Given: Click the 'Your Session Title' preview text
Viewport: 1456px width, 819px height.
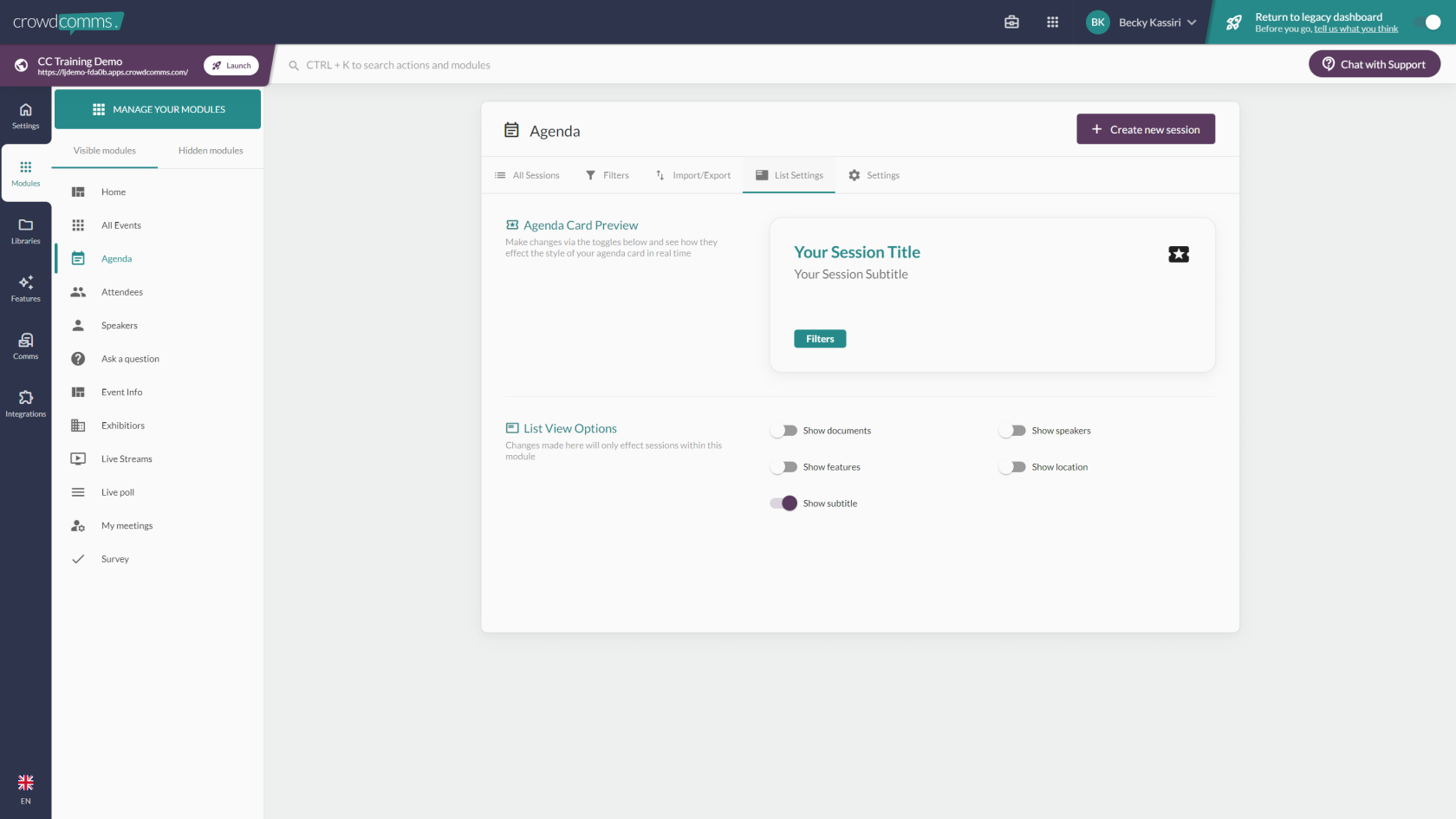Looking at the screenshot, I should tap(857, 252).
